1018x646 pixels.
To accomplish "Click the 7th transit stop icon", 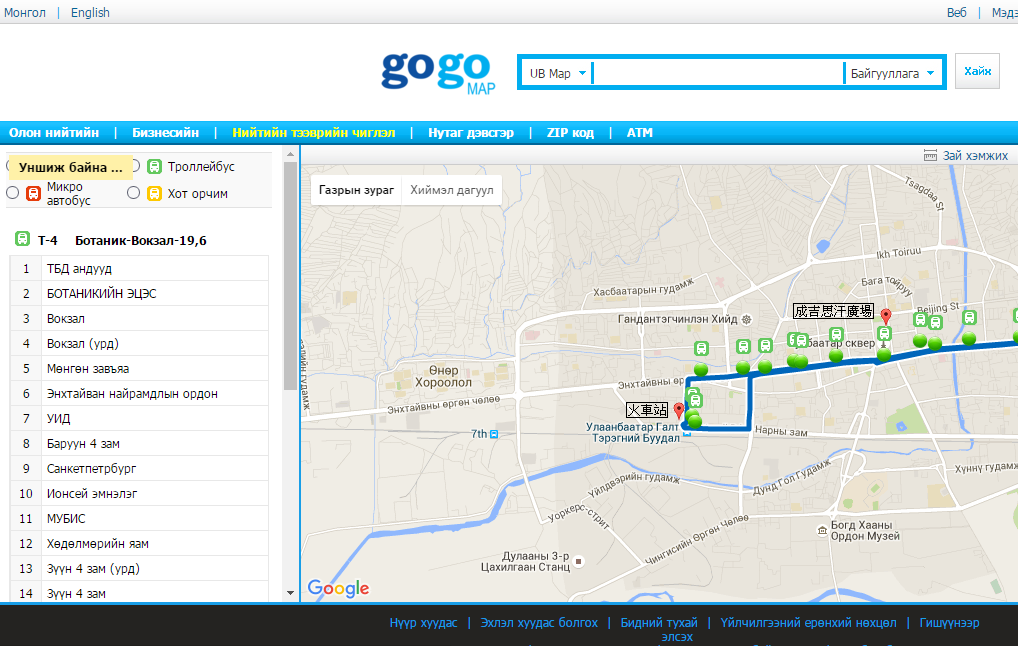I will [494, 434].
